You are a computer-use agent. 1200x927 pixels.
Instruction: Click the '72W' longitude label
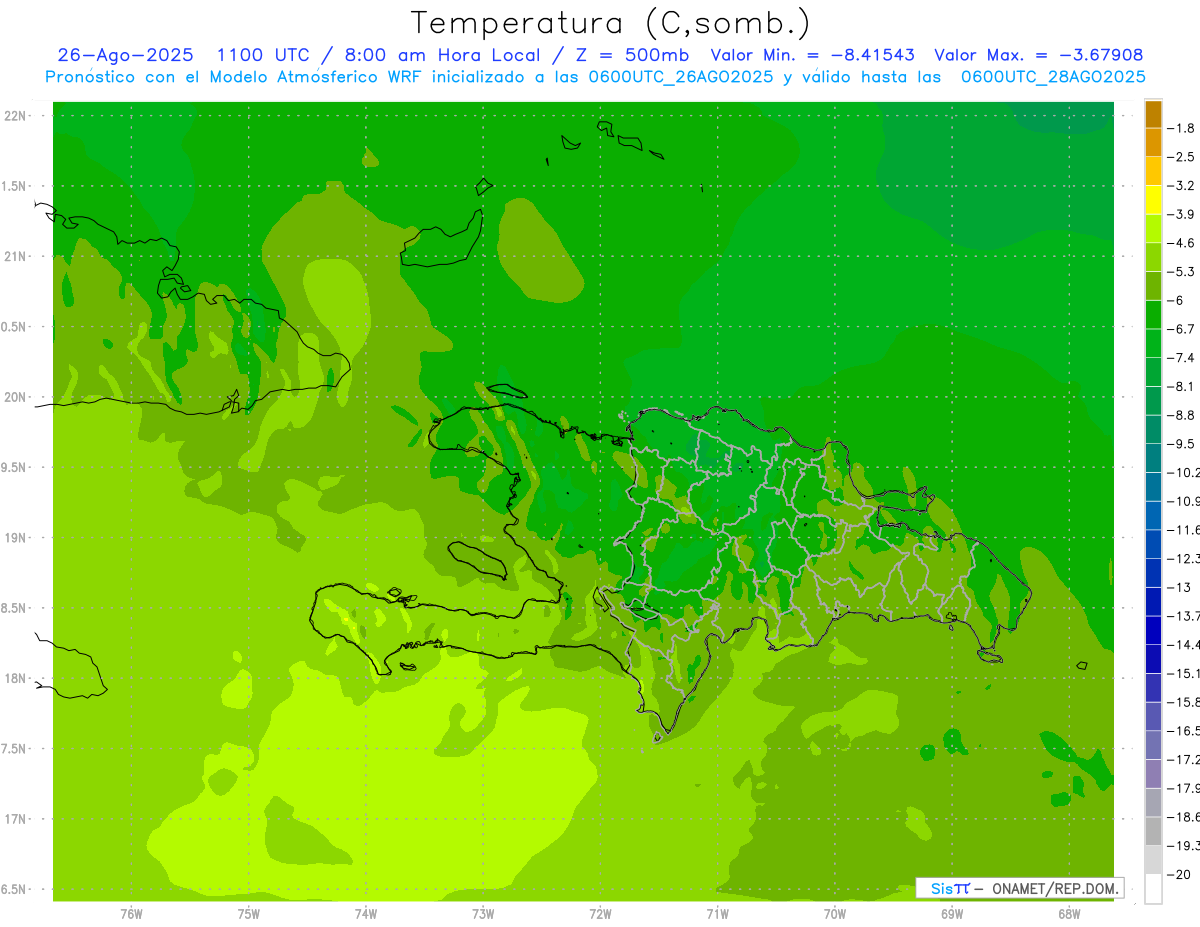(x=600, y=913)
